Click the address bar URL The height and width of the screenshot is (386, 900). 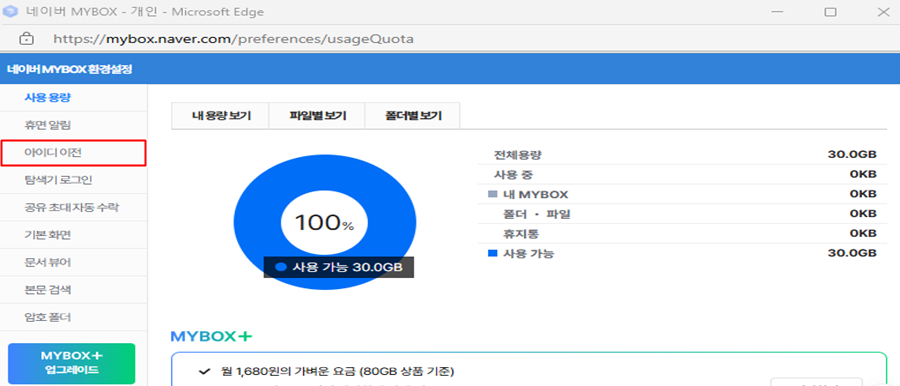[233, 39]
